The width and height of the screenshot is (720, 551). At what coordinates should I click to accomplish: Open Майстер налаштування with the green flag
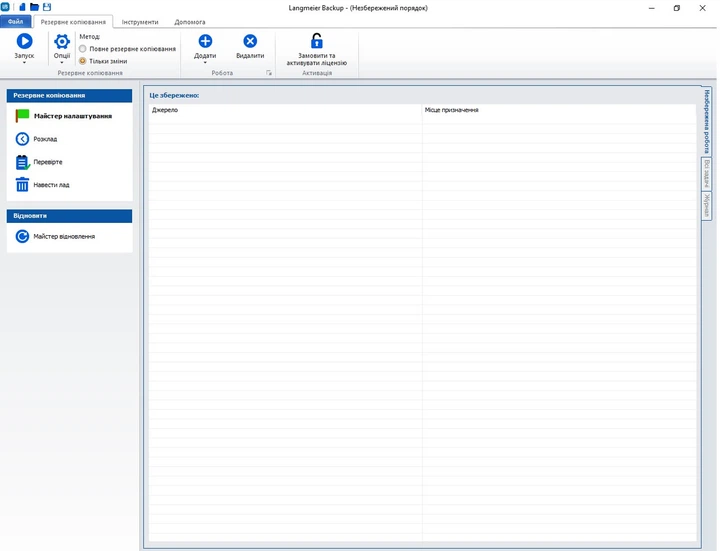[x=23, y=116]
